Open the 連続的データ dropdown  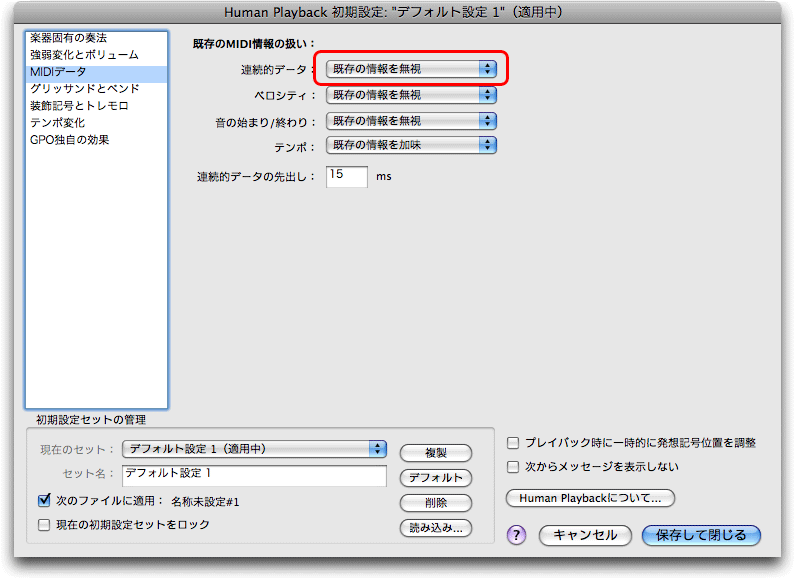pos(411,69)
